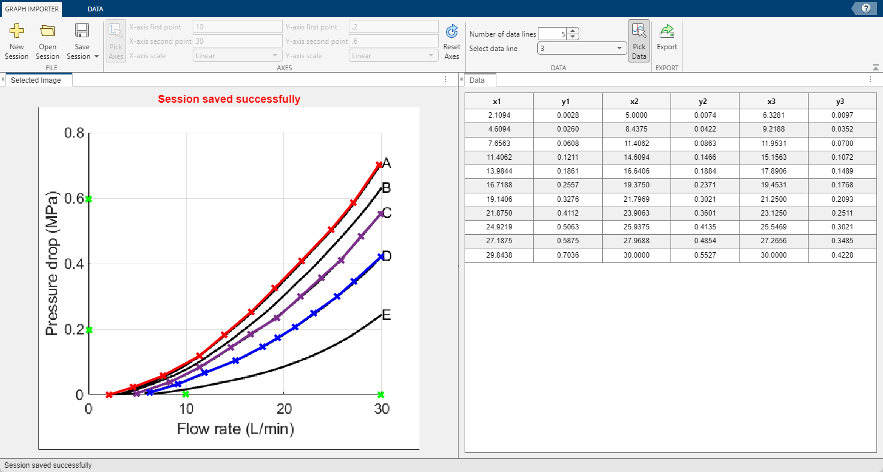This screenshot has height=472, width=883.
Task: Open the Selected Image panel options menu
Action: click(446, 80)
